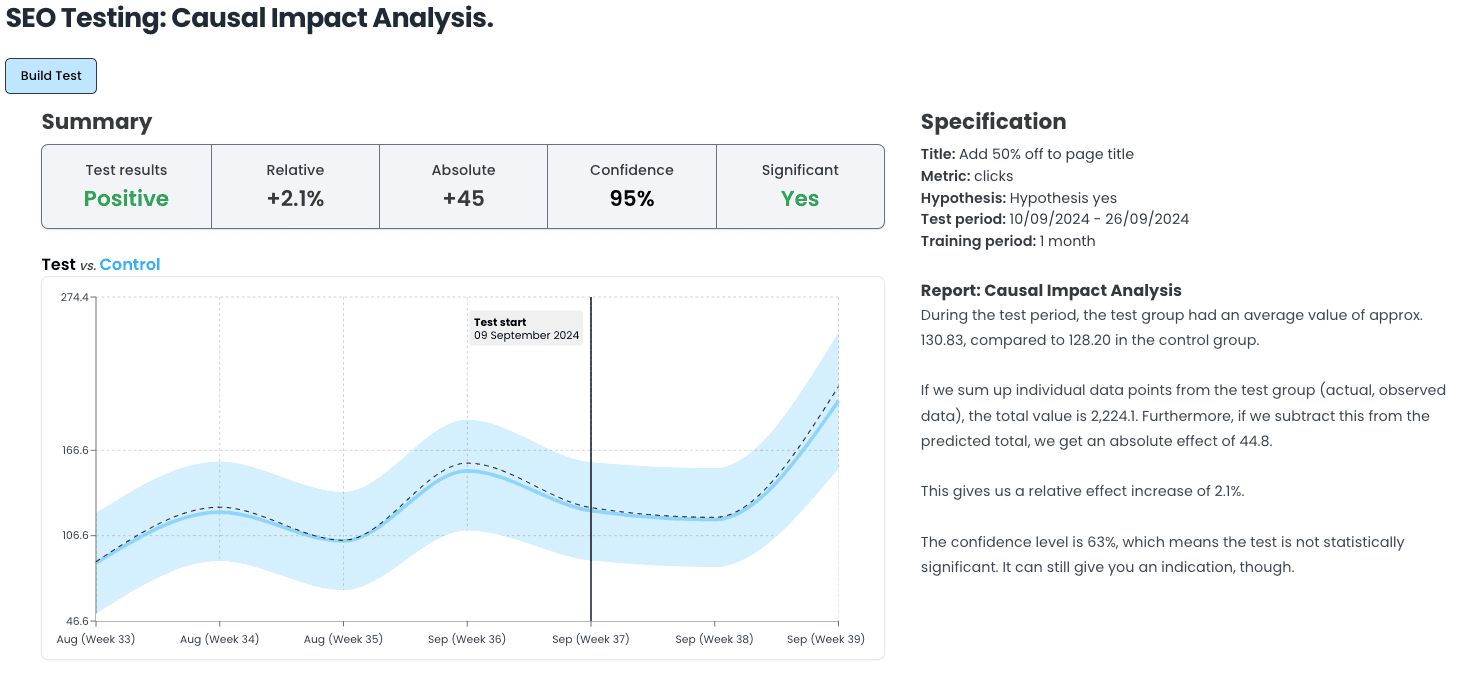Click the Summary section heading
Viewport: 1460px width, 675px height.
tap(97, 121)
